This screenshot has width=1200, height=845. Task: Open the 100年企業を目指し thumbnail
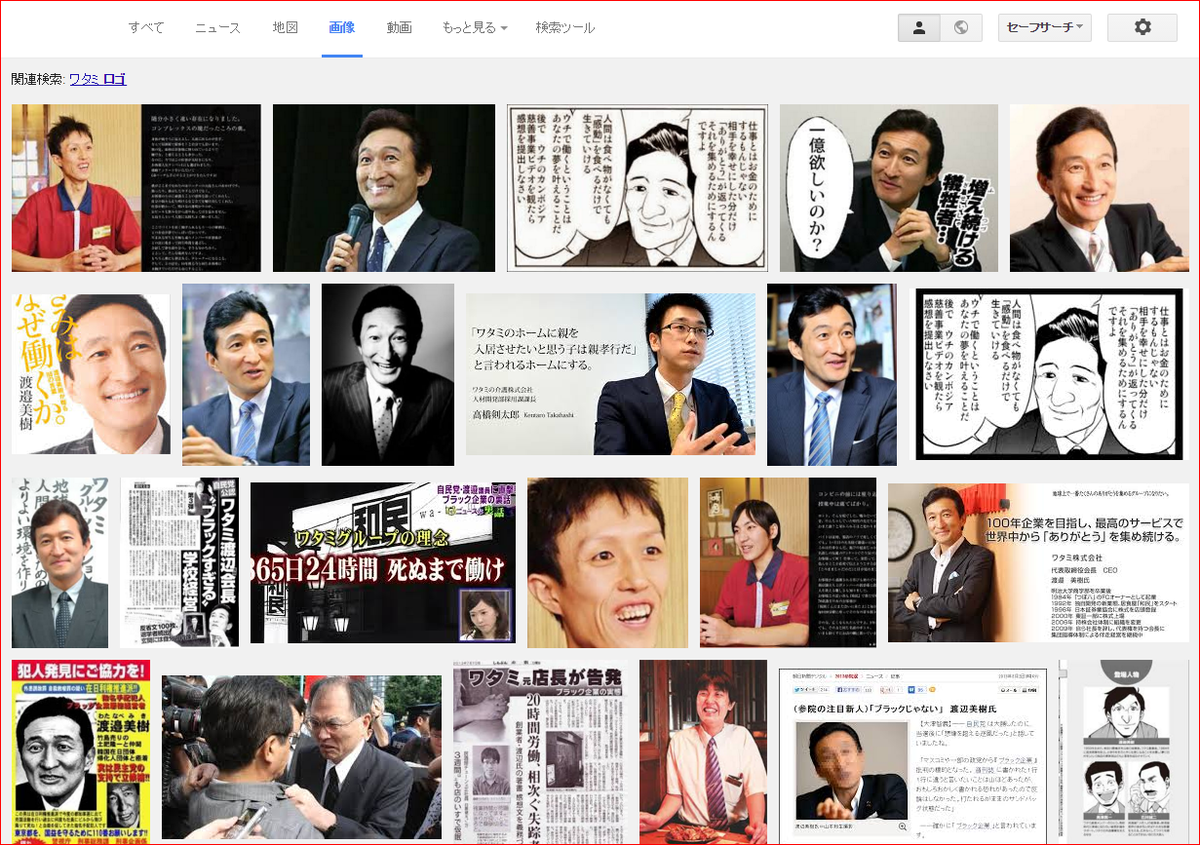click(1038, 563)
